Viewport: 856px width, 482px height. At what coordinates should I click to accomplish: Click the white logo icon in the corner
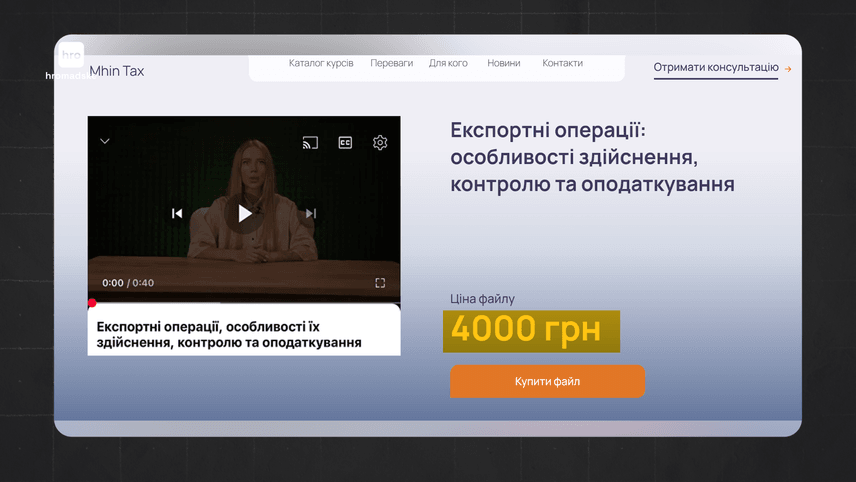click(x=71, y=55)
